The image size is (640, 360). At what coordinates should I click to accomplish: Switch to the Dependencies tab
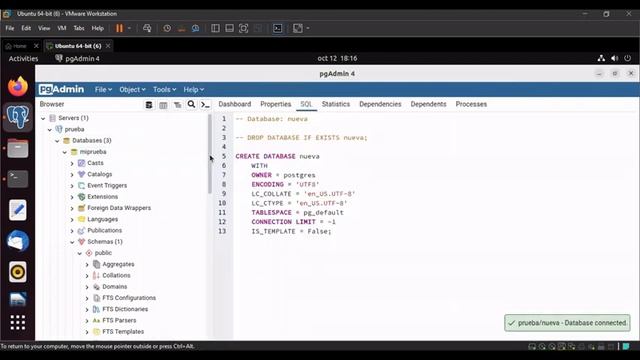pos(380,104)
